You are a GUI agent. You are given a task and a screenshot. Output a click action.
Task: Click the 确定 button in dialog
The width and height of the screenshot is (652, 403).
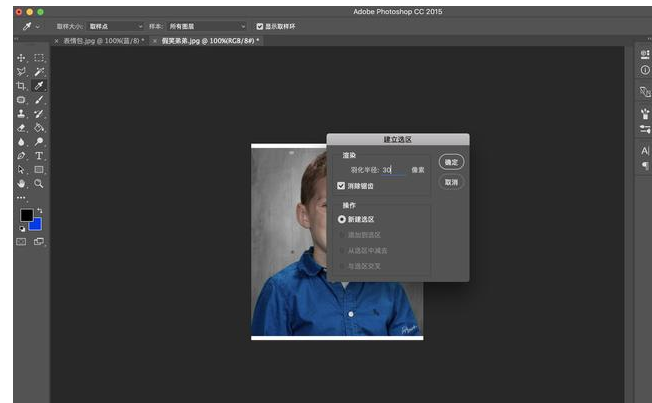pos(451,162)
